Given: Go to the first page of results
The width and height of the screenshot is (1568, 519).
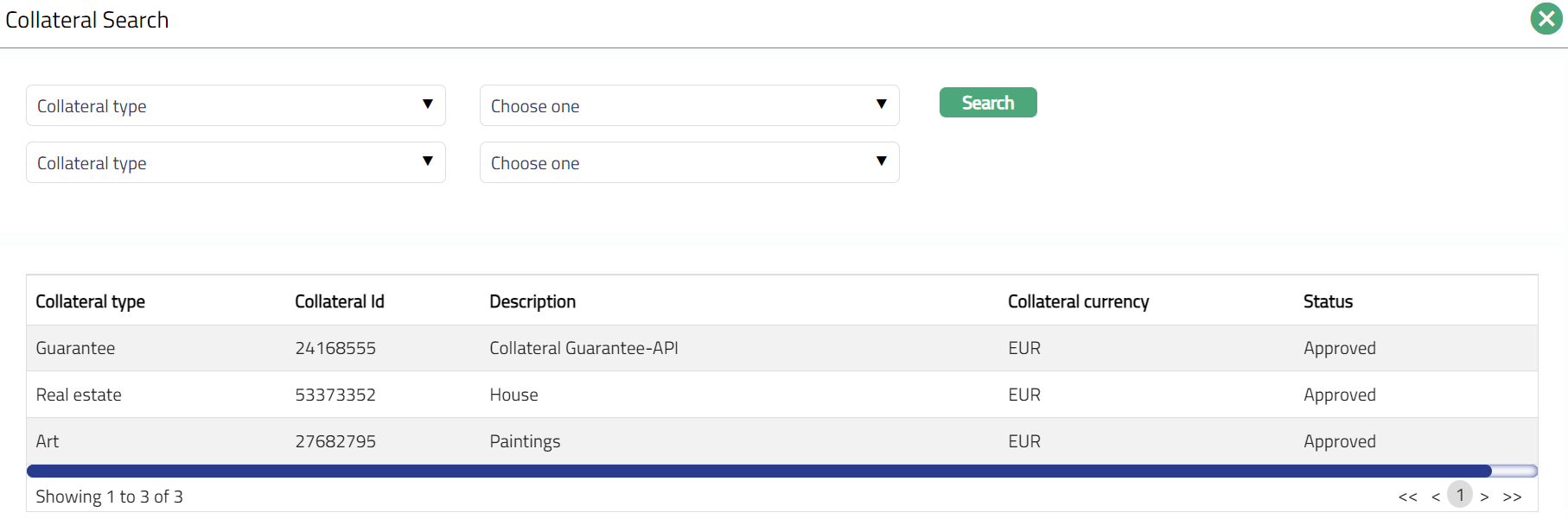Looking at the screenshot, I should pos(1407,497).
